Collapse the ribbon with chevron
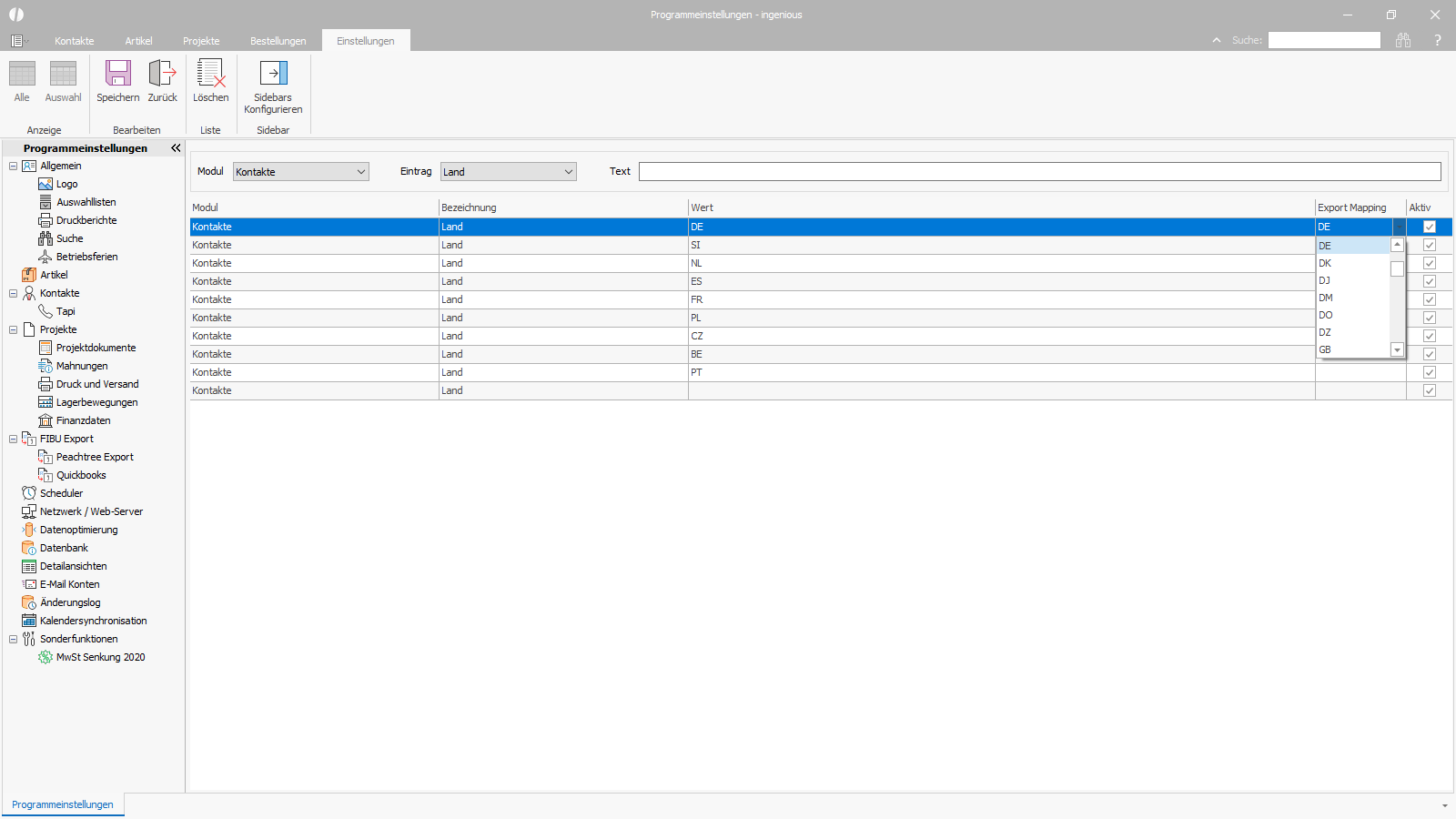Screen dimensions: 1456x819 point(1217,40)
